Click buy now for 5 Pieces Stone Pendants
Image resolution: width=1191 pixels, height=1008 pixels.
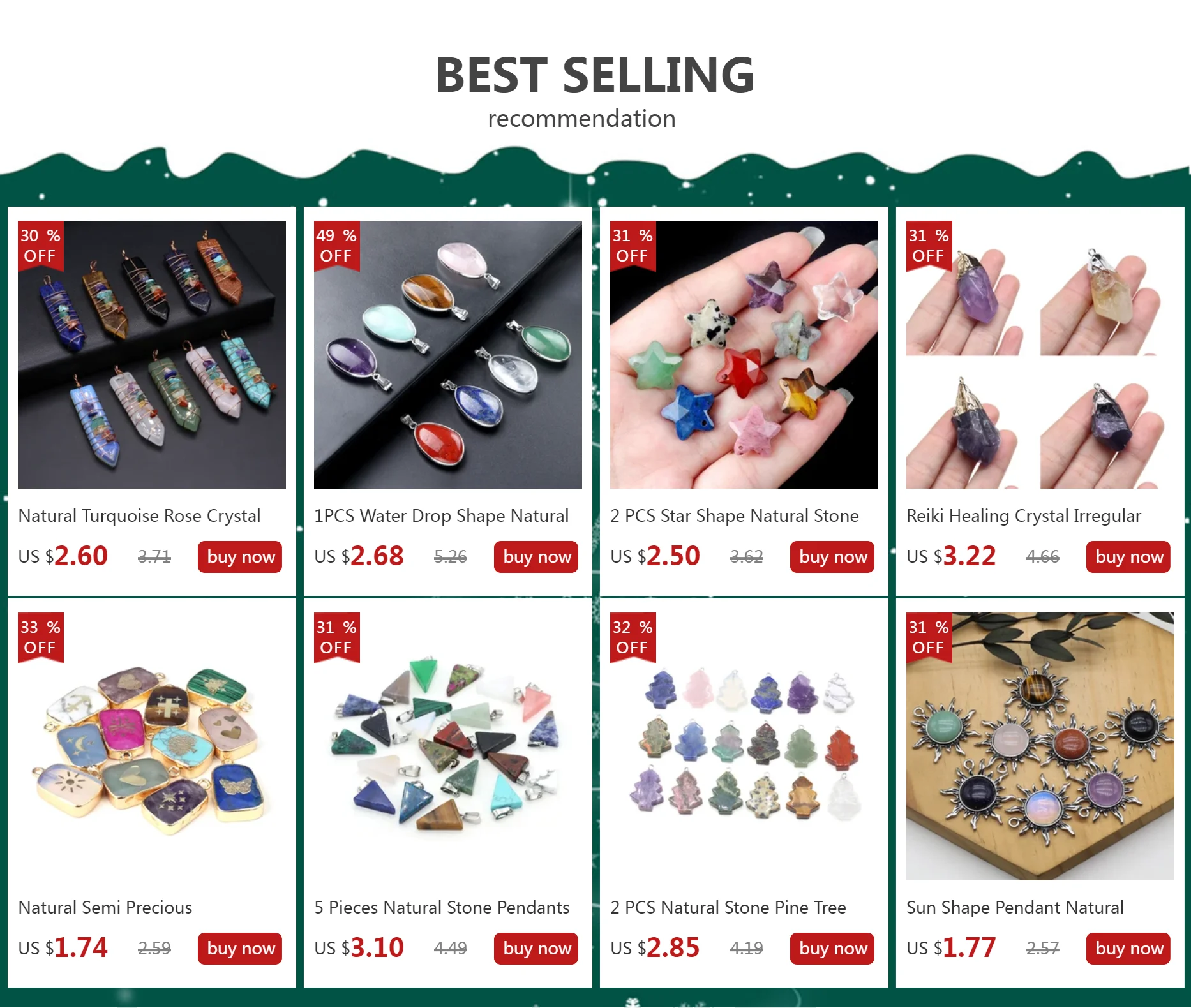tap(536, 949)
